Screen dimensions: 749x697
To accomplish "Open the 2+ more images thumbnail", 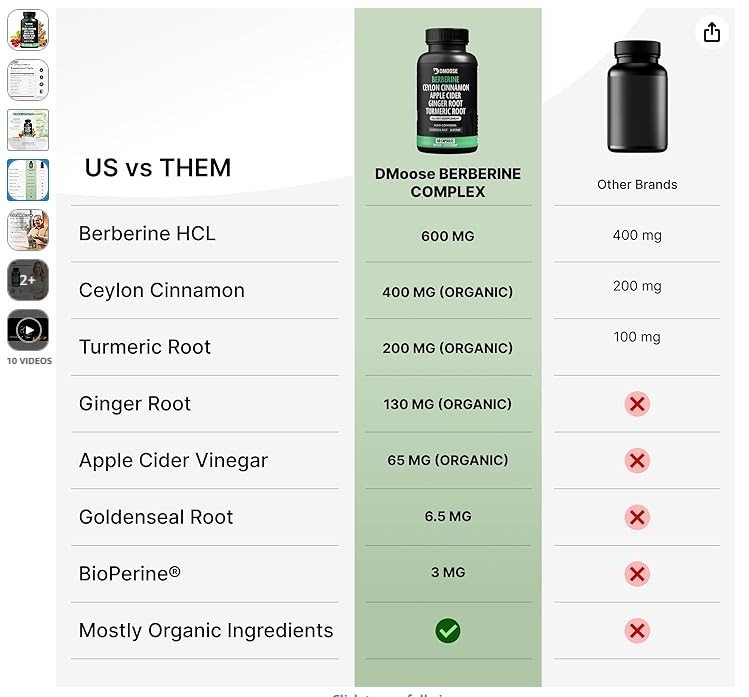I will coord(28,280).
